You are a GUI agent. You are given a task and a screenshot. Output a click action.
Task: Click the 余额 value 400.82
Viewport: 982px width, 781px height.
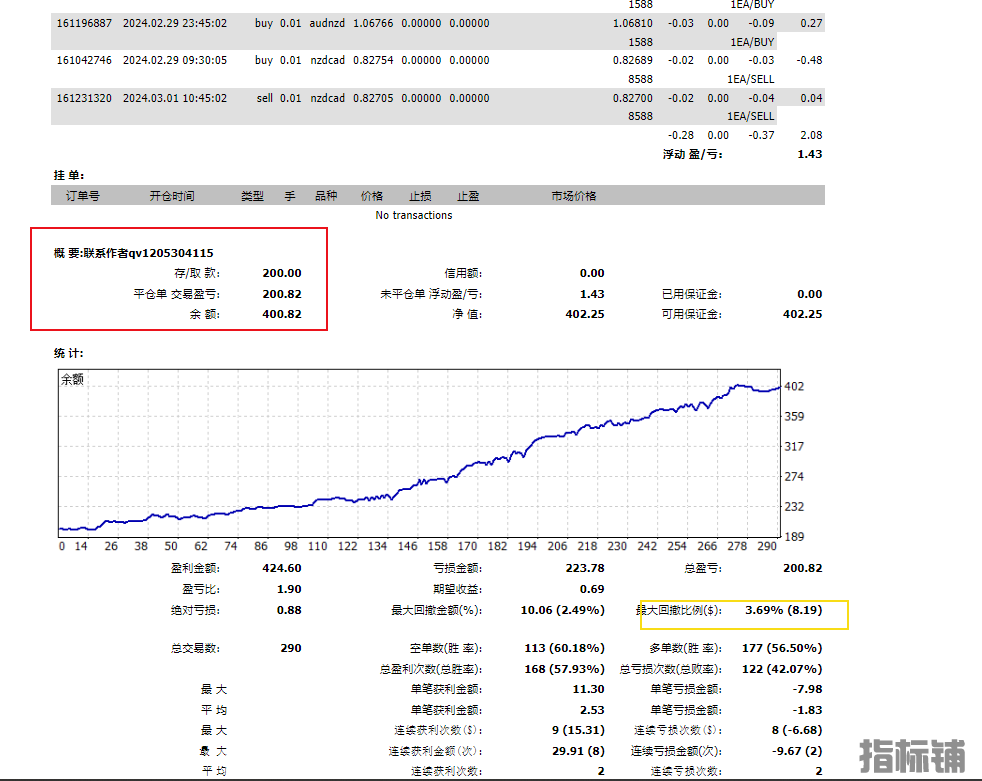pyautogui.click(x=282, y=314)
